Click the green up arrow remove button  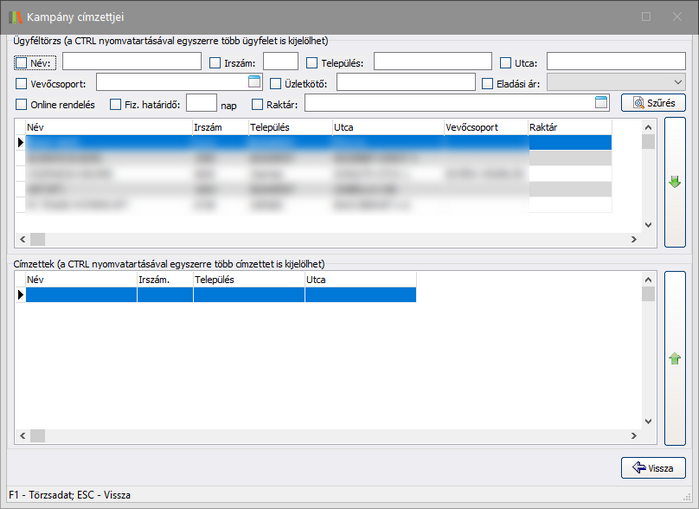click(x=674, y=358)
